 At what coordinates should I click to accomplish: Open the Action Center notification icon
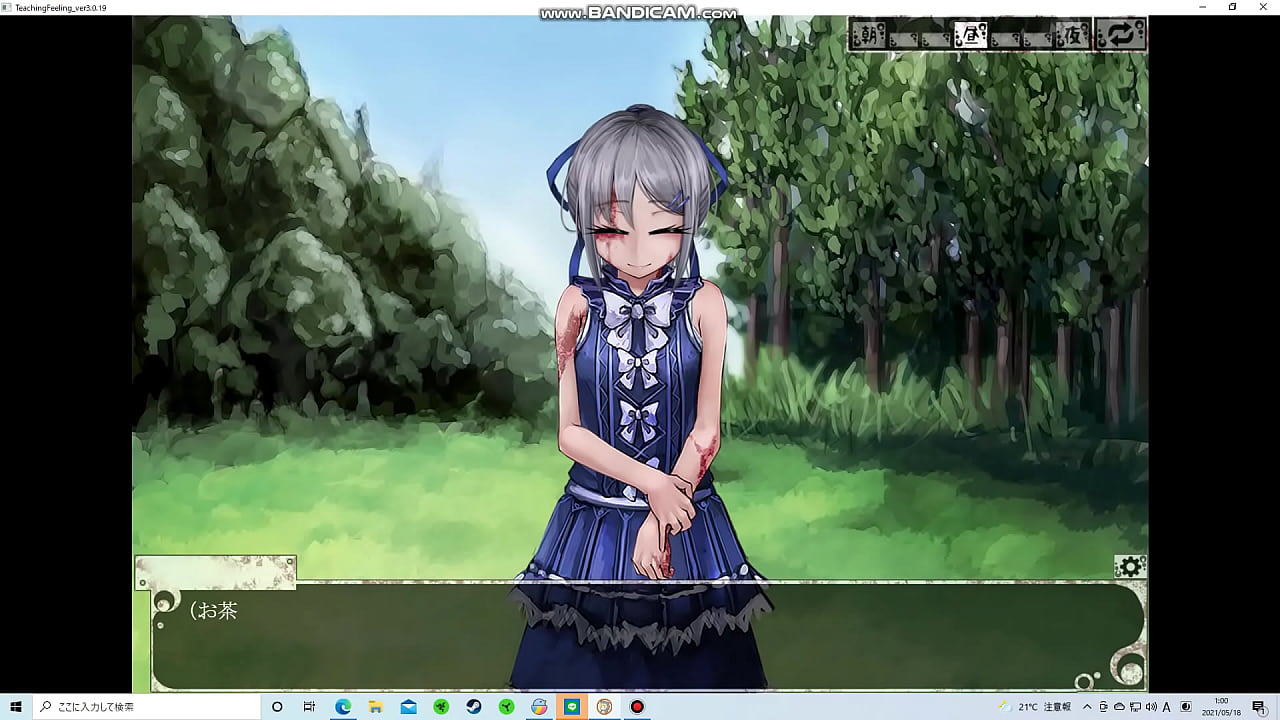[x=1258, y=708]
